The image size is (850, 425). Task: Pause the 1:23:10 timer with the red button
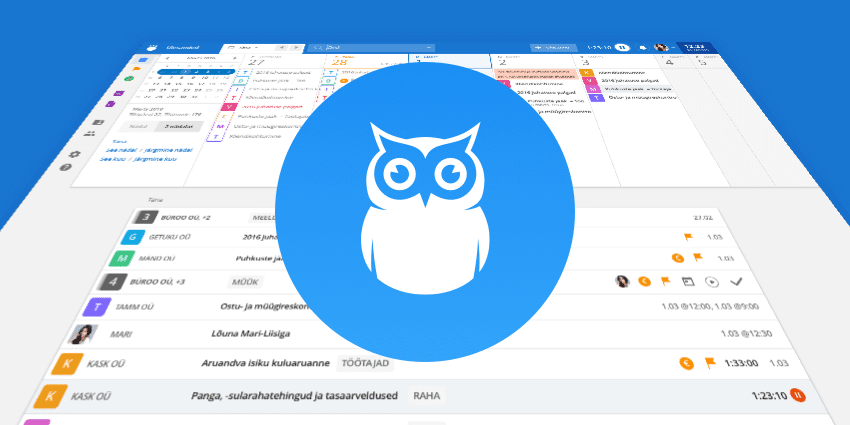(x=798, y=396)
